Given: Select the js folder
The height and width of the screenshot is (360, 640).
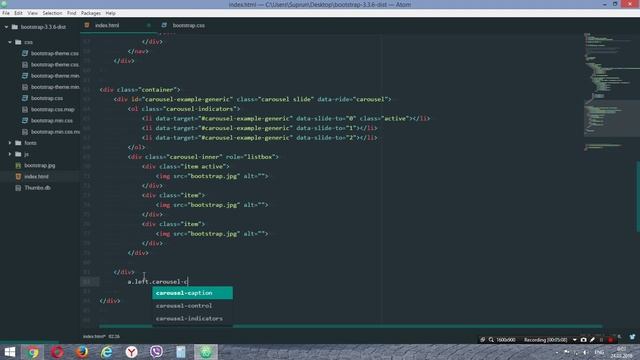Looking at the screenshot, I should 26,154.
